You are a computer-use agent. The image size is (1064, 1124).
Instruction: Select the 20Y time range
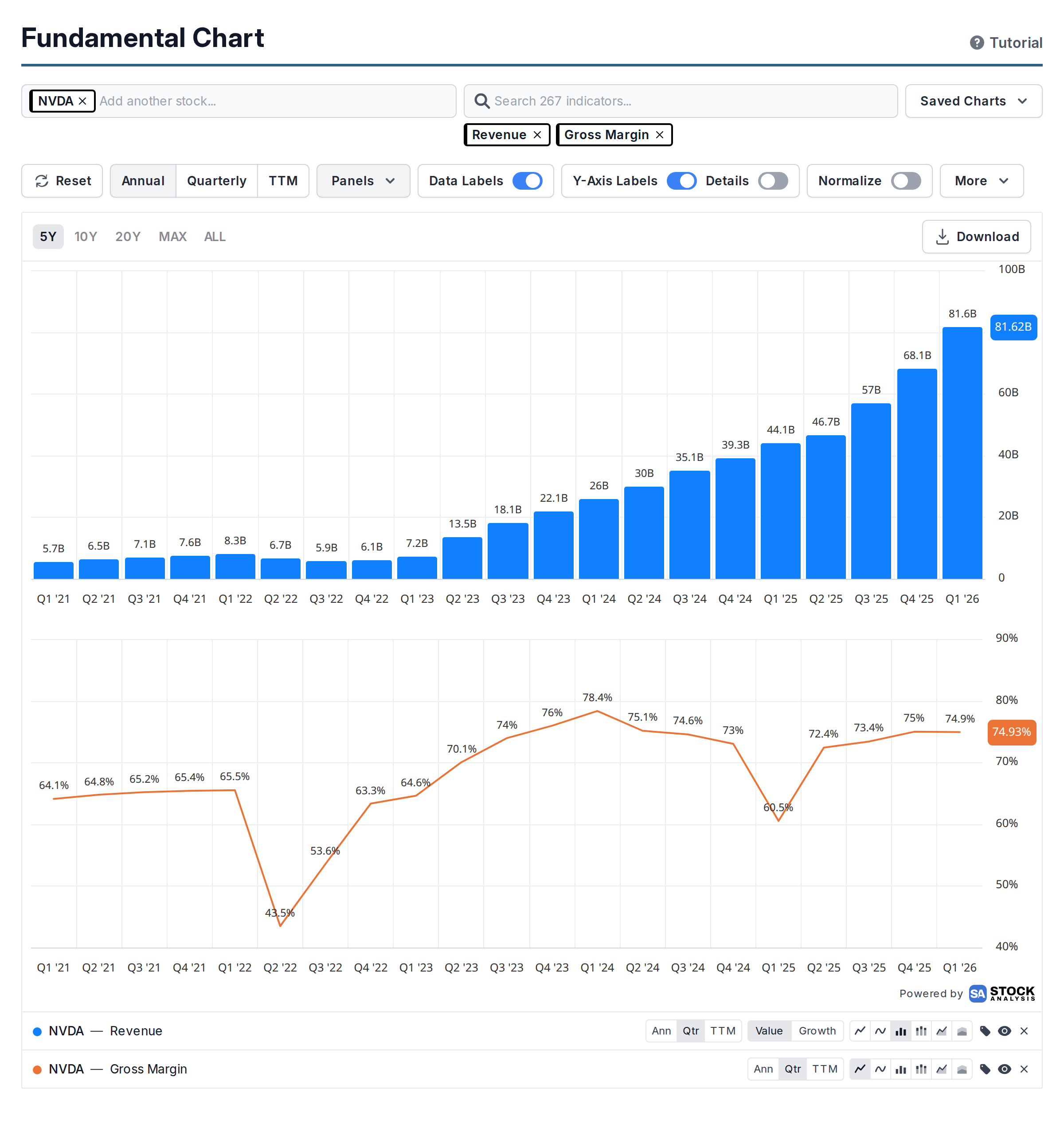coord(128,237)
